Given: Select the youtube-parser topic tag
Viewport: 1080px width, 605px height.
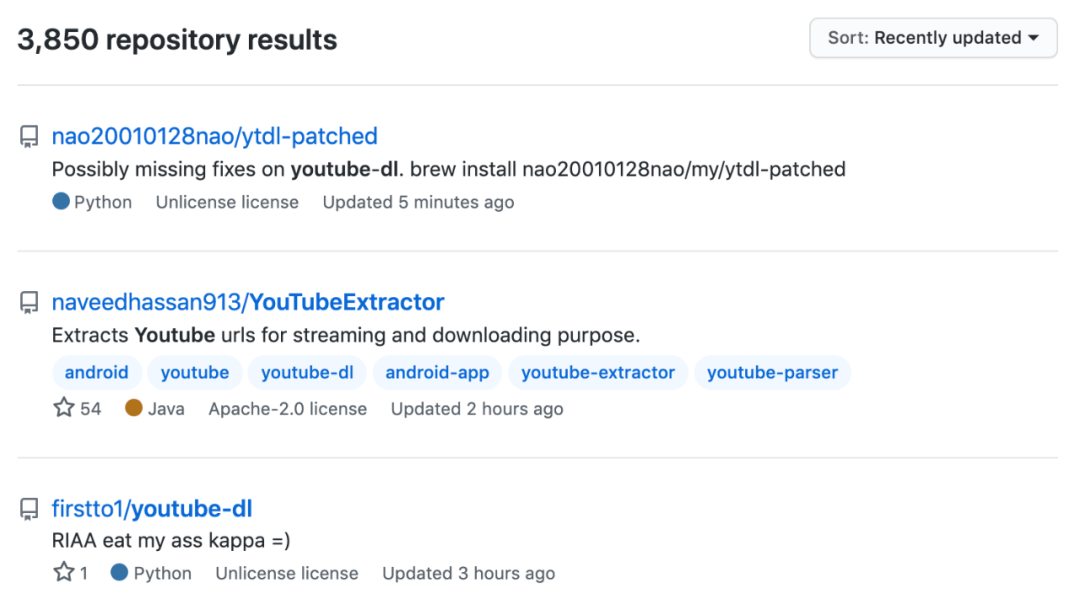Looking at the screenshot, I should [772, 373].
